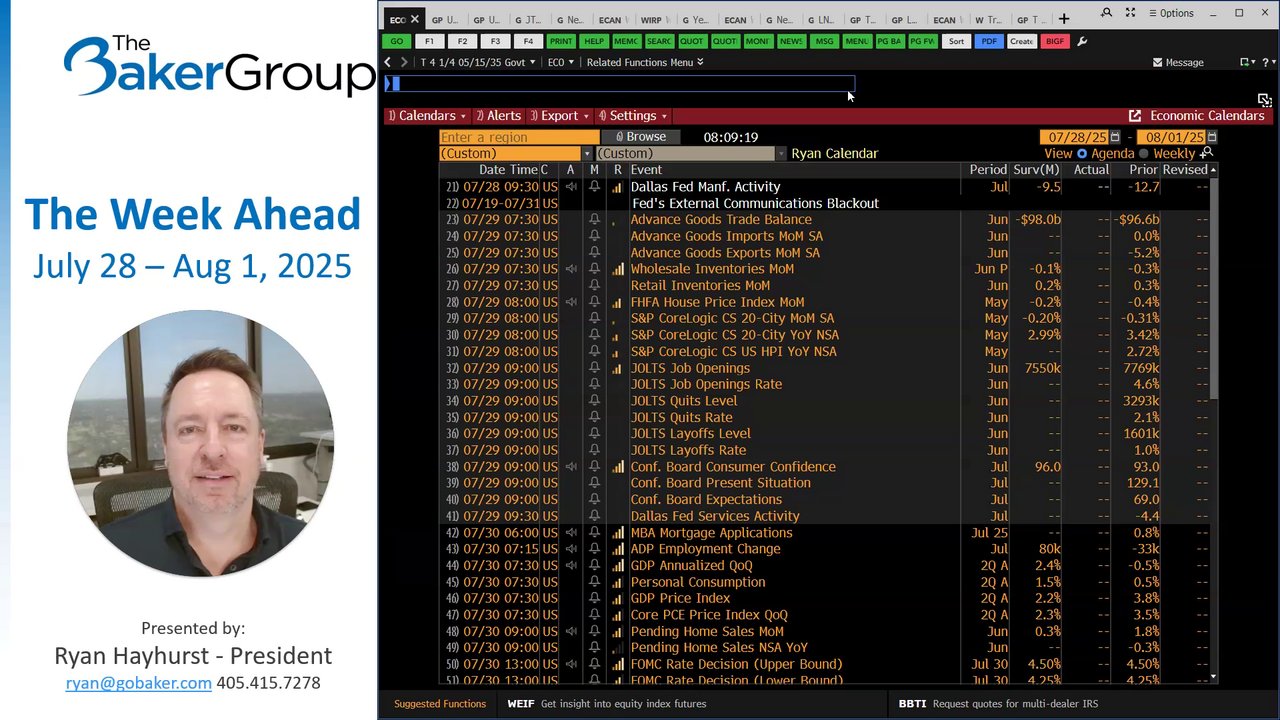Expand the ECO function dropdown
The image size is (1280, 720).
click(561, 62)
